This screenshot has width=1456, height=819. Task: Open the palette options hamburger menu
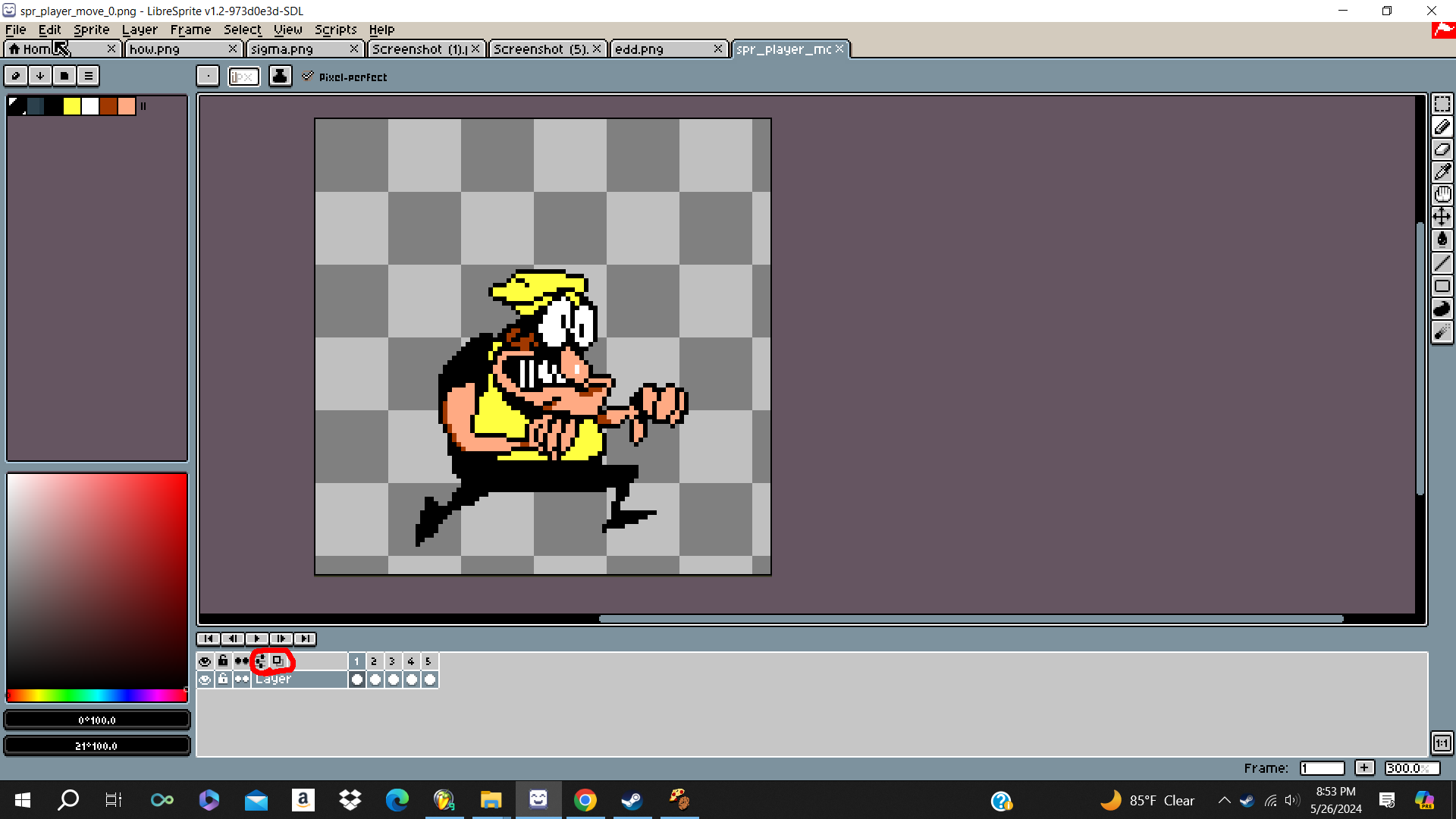click(88, 76)
